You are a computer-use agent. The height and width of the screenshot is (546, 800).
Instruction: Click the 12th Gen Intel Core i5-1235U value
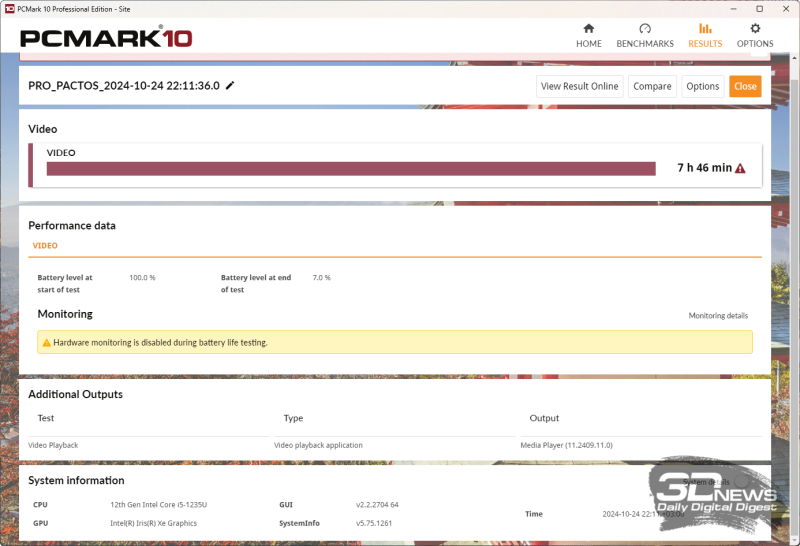click(159, 505)
